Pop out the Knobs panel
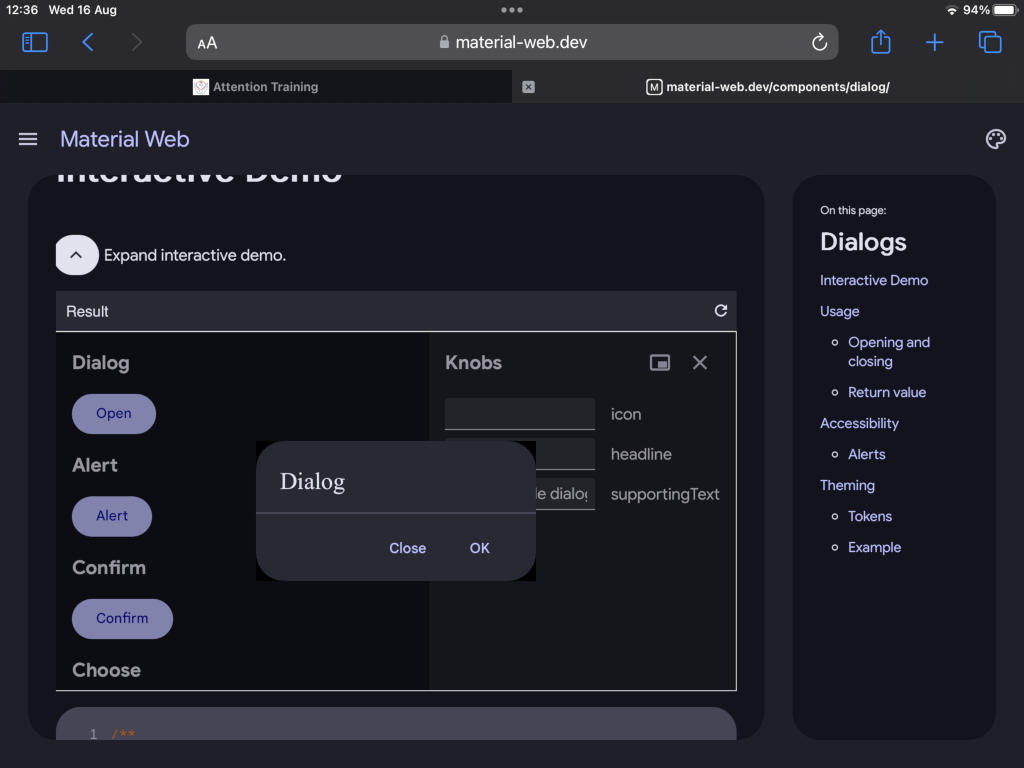Viewport: 1024px width, 768px height. pos(660,362)
